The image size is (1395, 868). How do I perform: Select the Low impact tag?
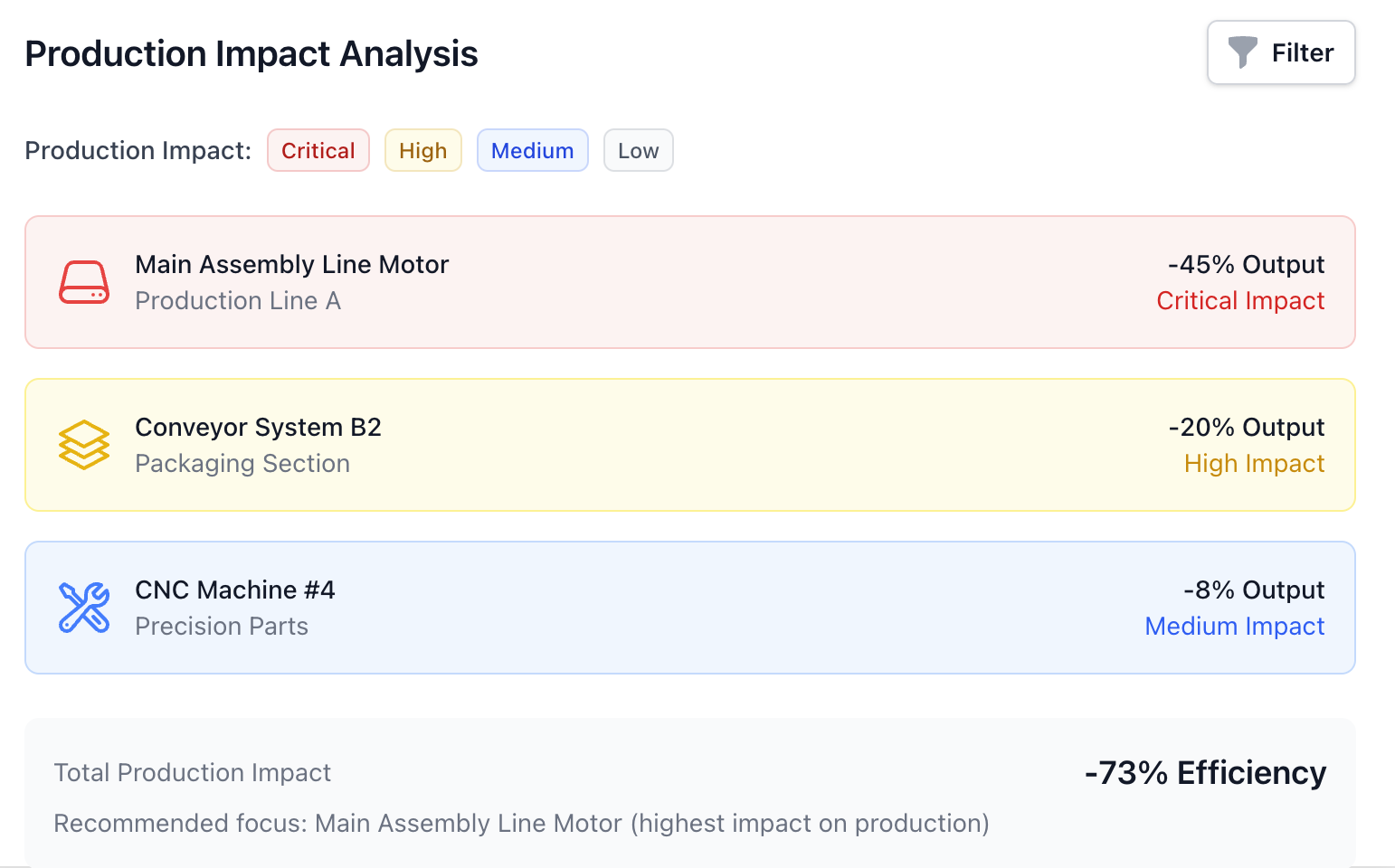(x=639, y=150)
